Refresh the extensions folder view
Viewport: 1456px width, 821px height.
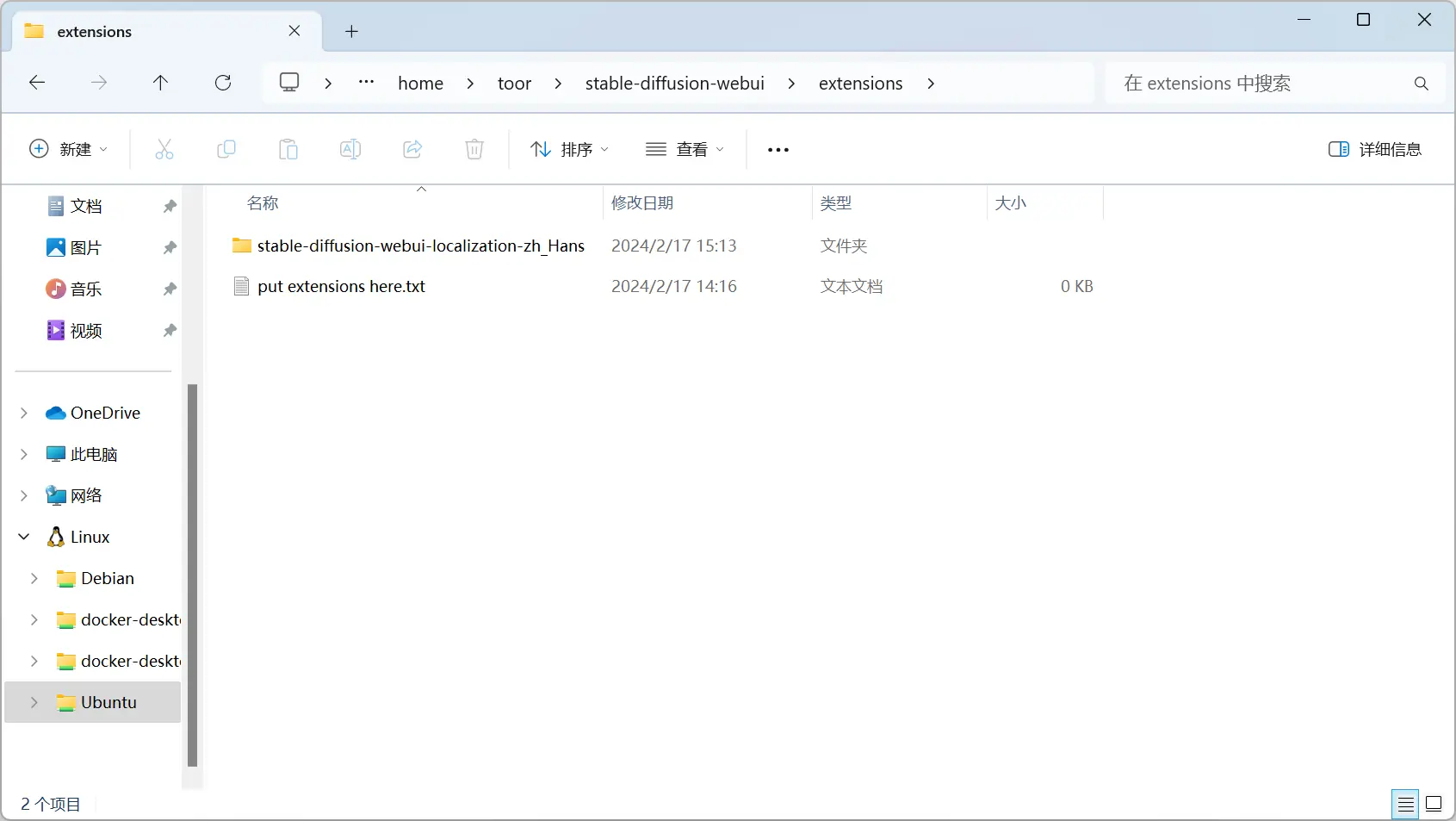[x=223, y=83]
